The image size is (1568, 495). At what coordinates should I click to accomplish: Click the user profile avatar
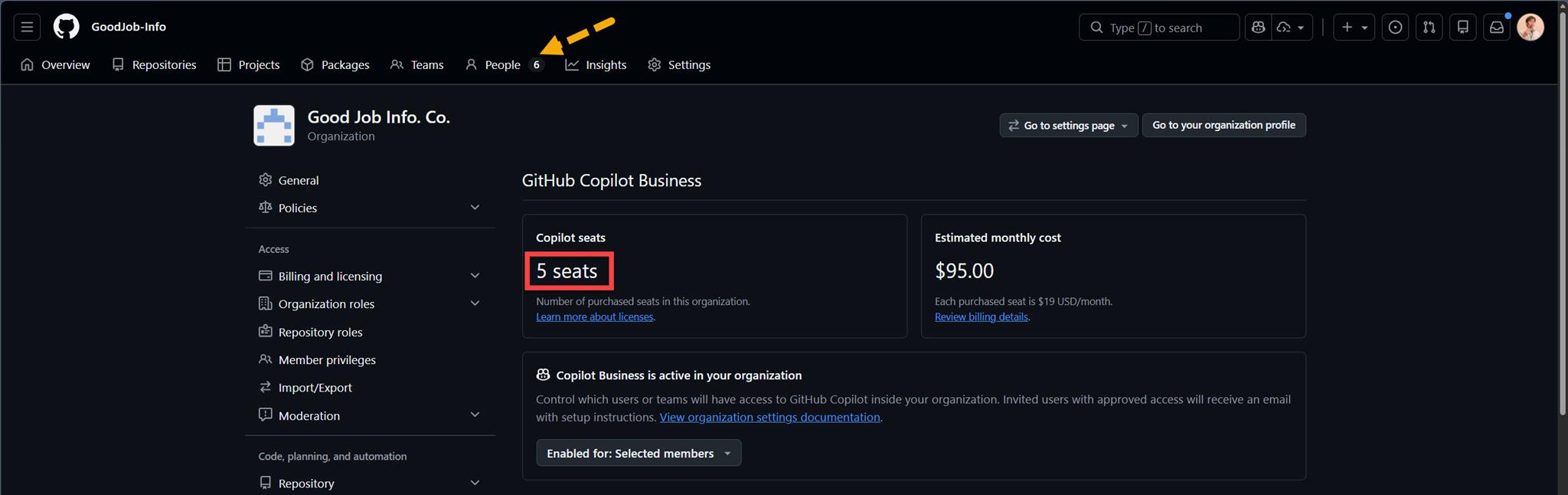[x=1530, y=28]
